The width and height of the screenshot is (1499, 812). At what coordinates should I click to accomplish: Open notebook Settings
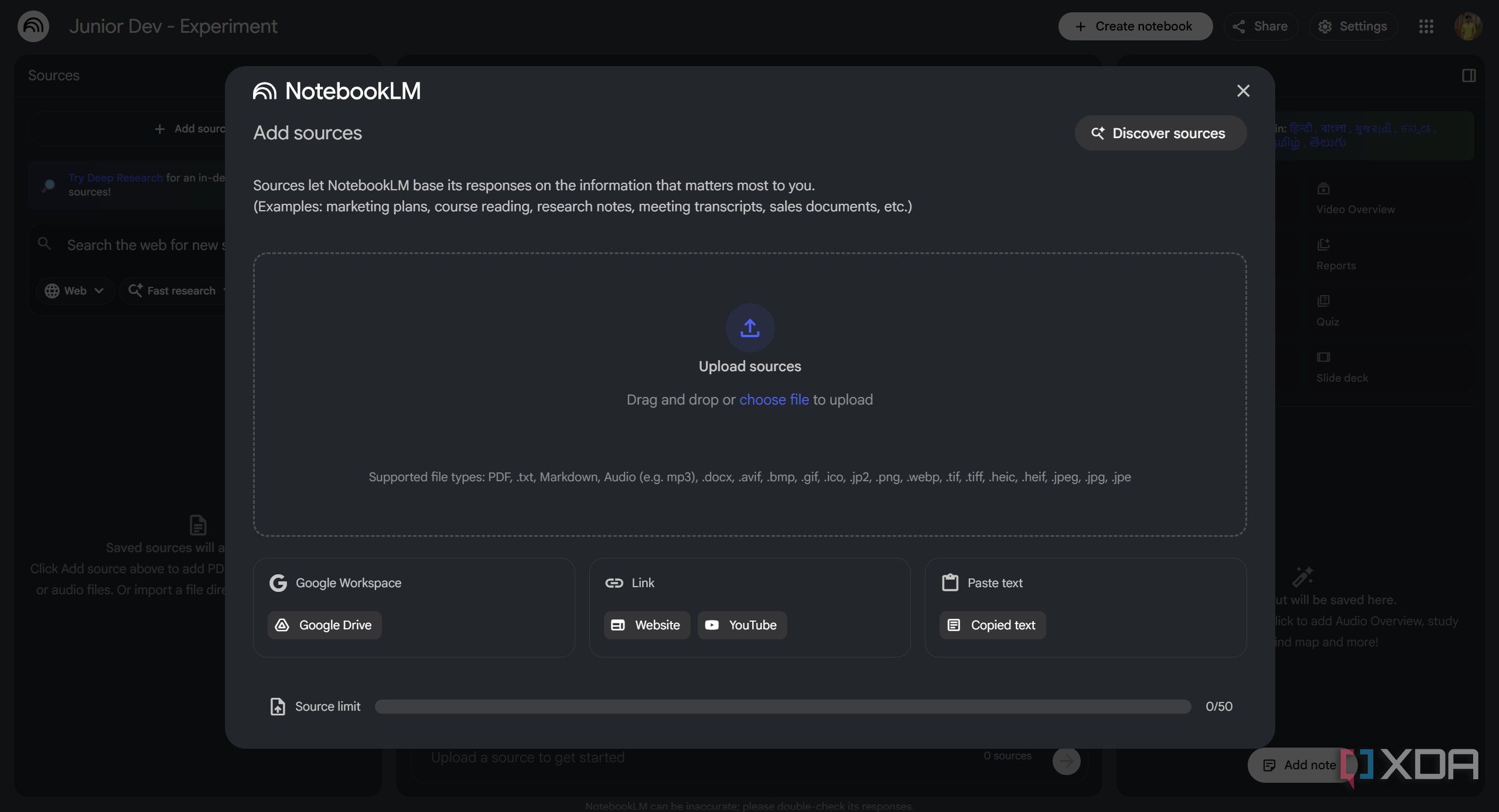coord(1353,26)
